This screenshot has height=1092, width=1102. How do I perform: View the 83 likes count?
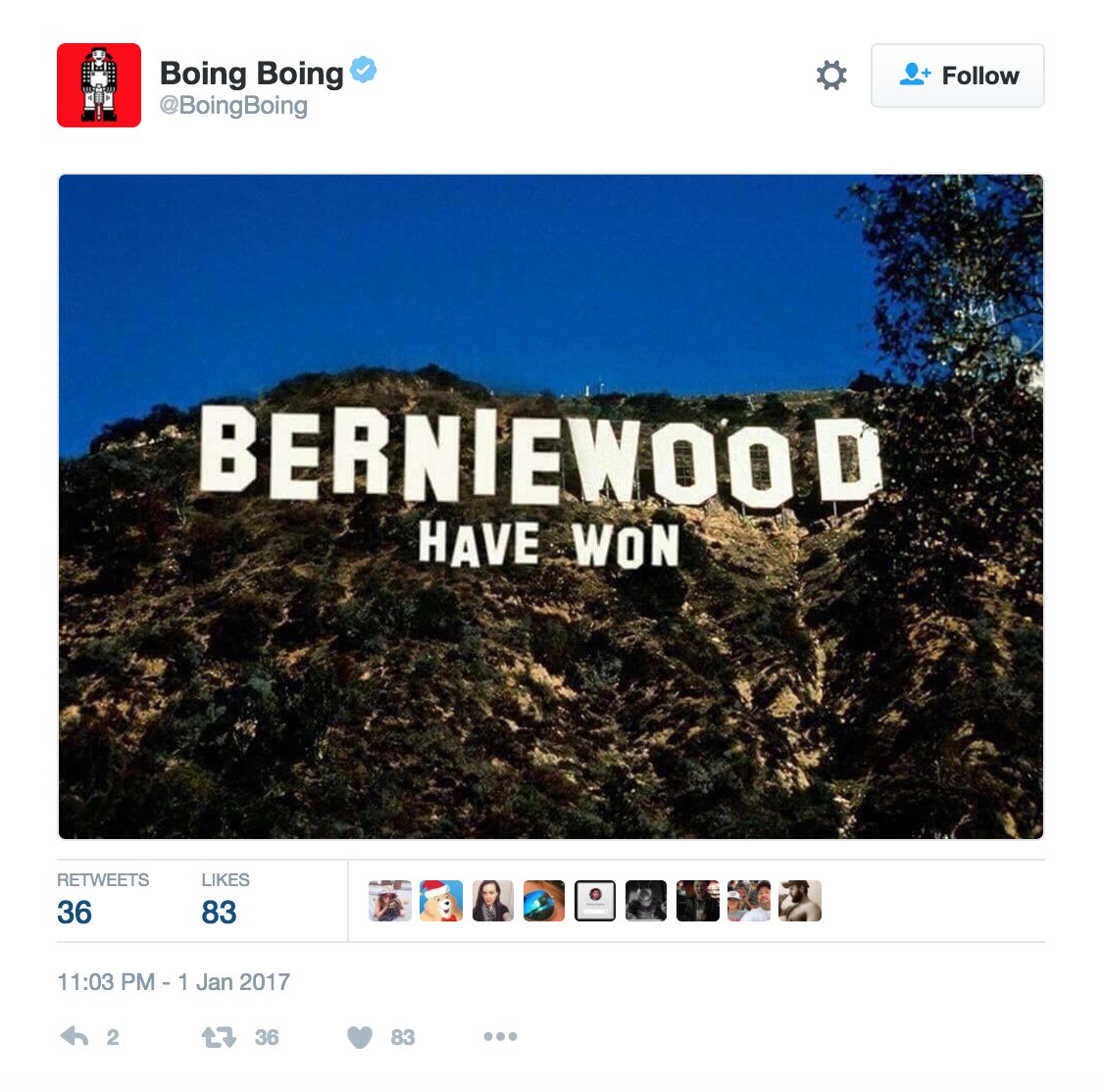219,912
